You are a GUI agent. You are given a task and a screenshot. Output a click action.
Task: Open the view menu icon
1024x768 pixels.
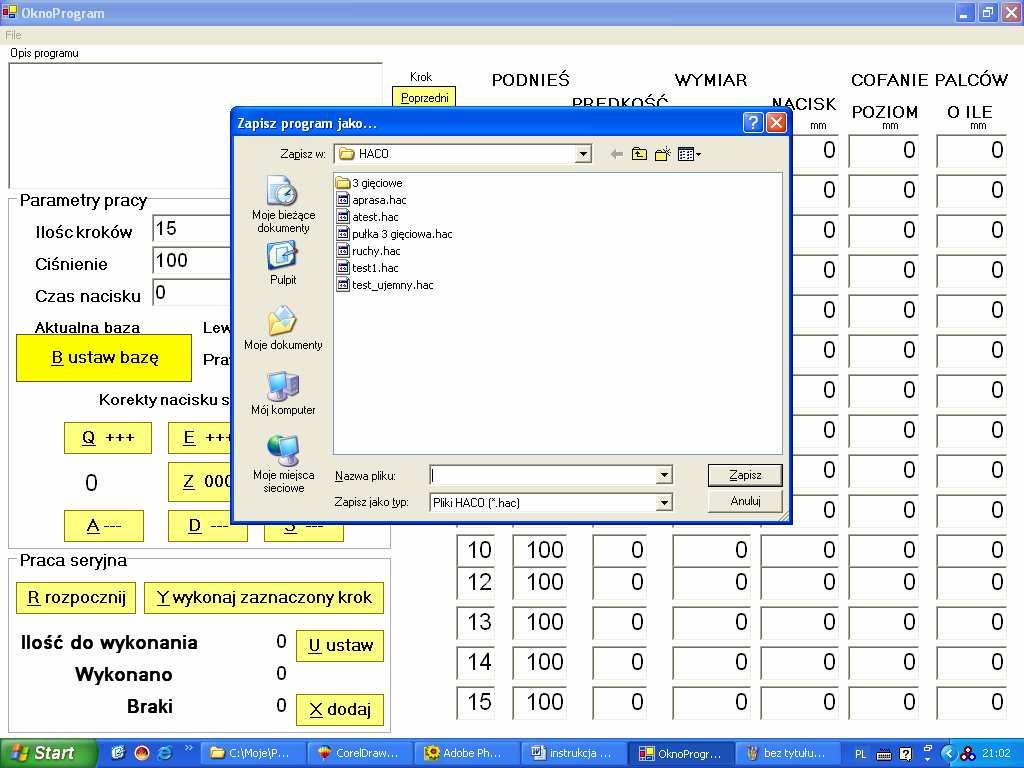[689, 154]
